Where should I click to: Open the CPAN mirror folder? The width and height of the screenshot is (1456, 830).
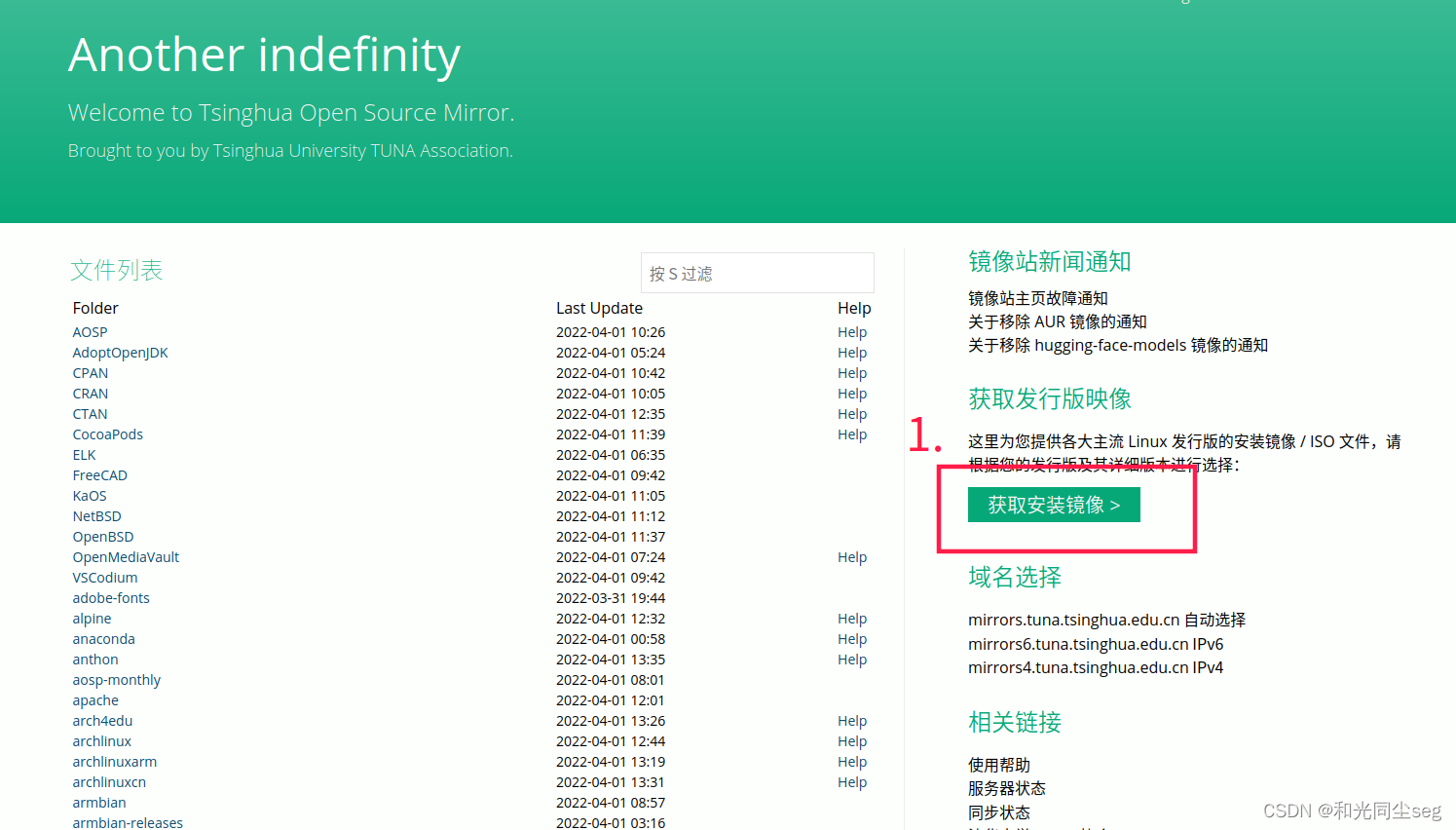pyautogui.click(x=91, y=373)
